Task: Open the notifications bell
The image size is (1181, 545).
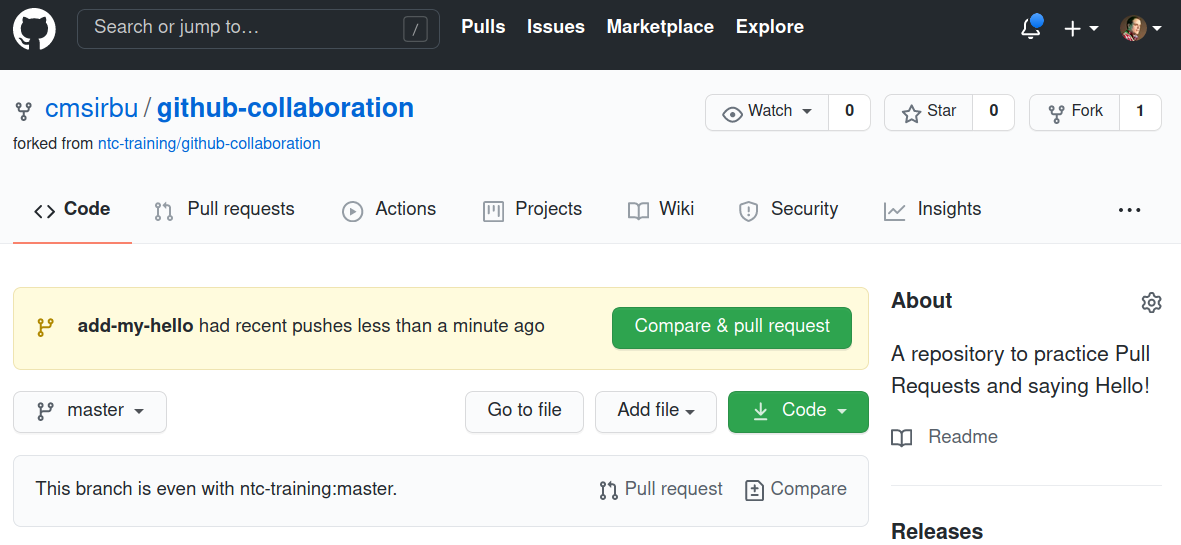Action: coord(1030,28)
